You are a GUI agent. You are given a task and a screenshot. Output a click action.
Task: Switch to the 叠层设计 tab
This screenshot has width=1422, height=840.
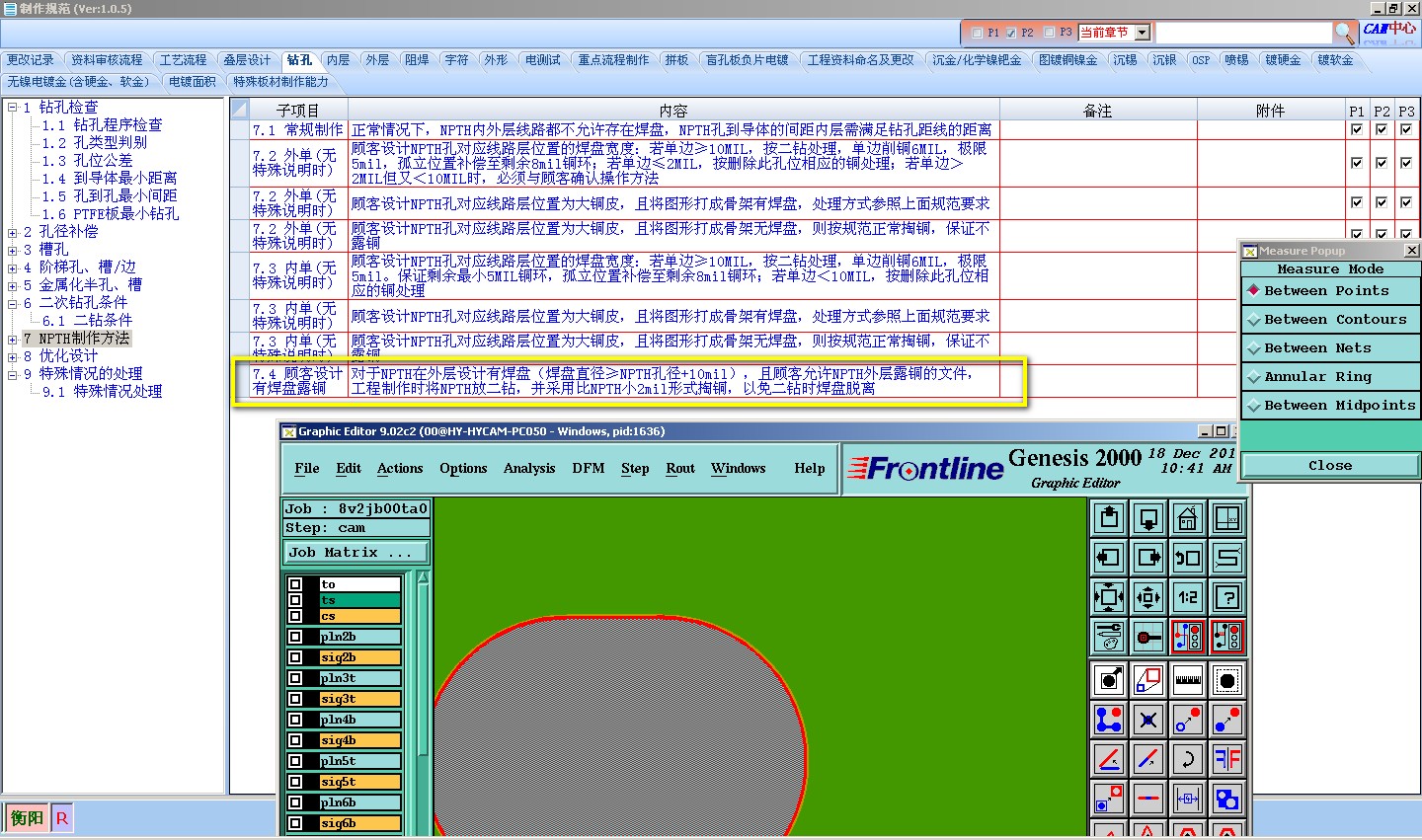pyautogui.click(x=246, y=60)
